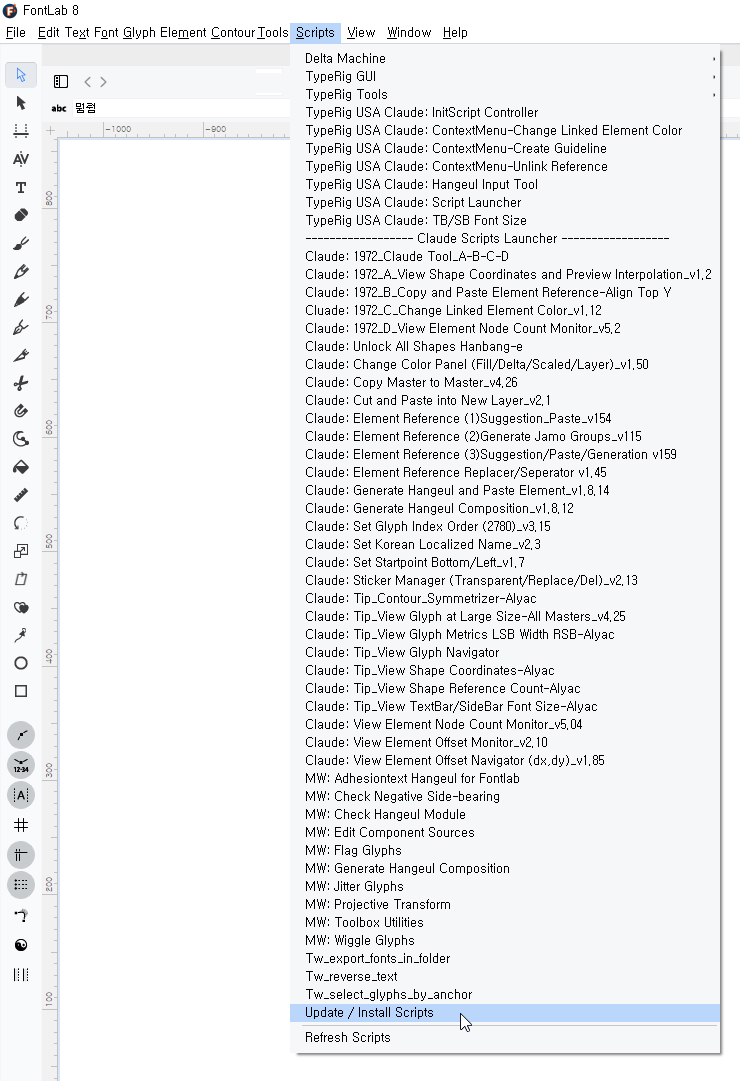Open the Edit menu
740x1081 pixels.
tap(48, 32)
